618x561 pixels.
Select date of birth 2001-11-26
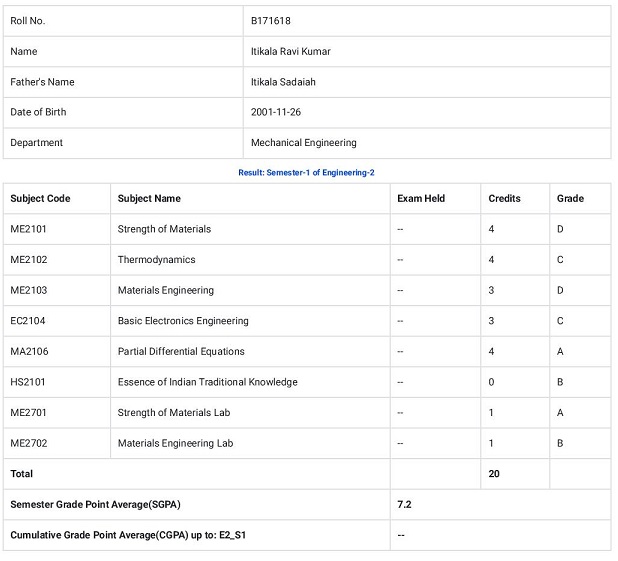point(276,112)
